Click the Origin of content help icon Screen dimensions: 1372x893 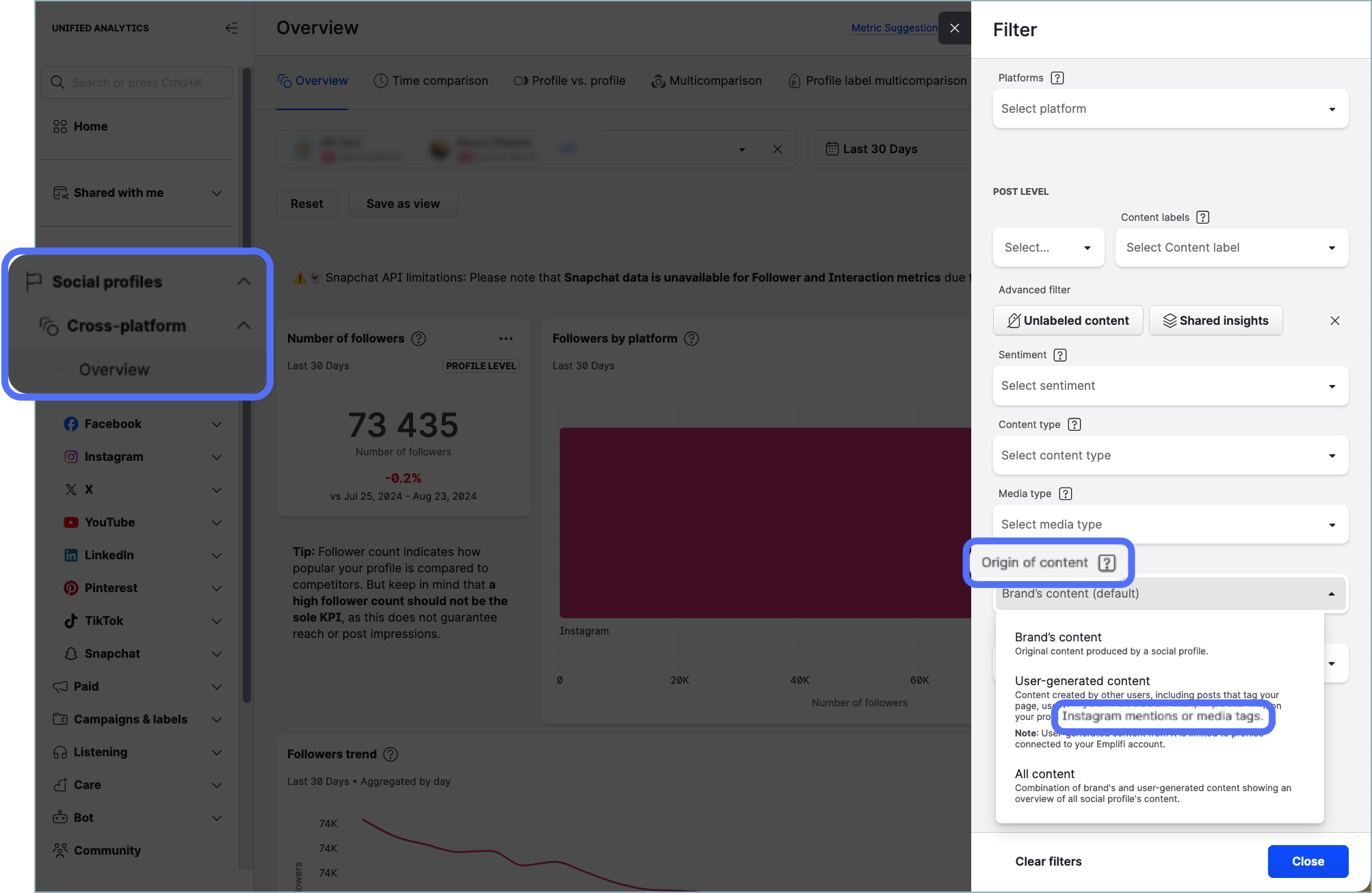pos(1107,563)
